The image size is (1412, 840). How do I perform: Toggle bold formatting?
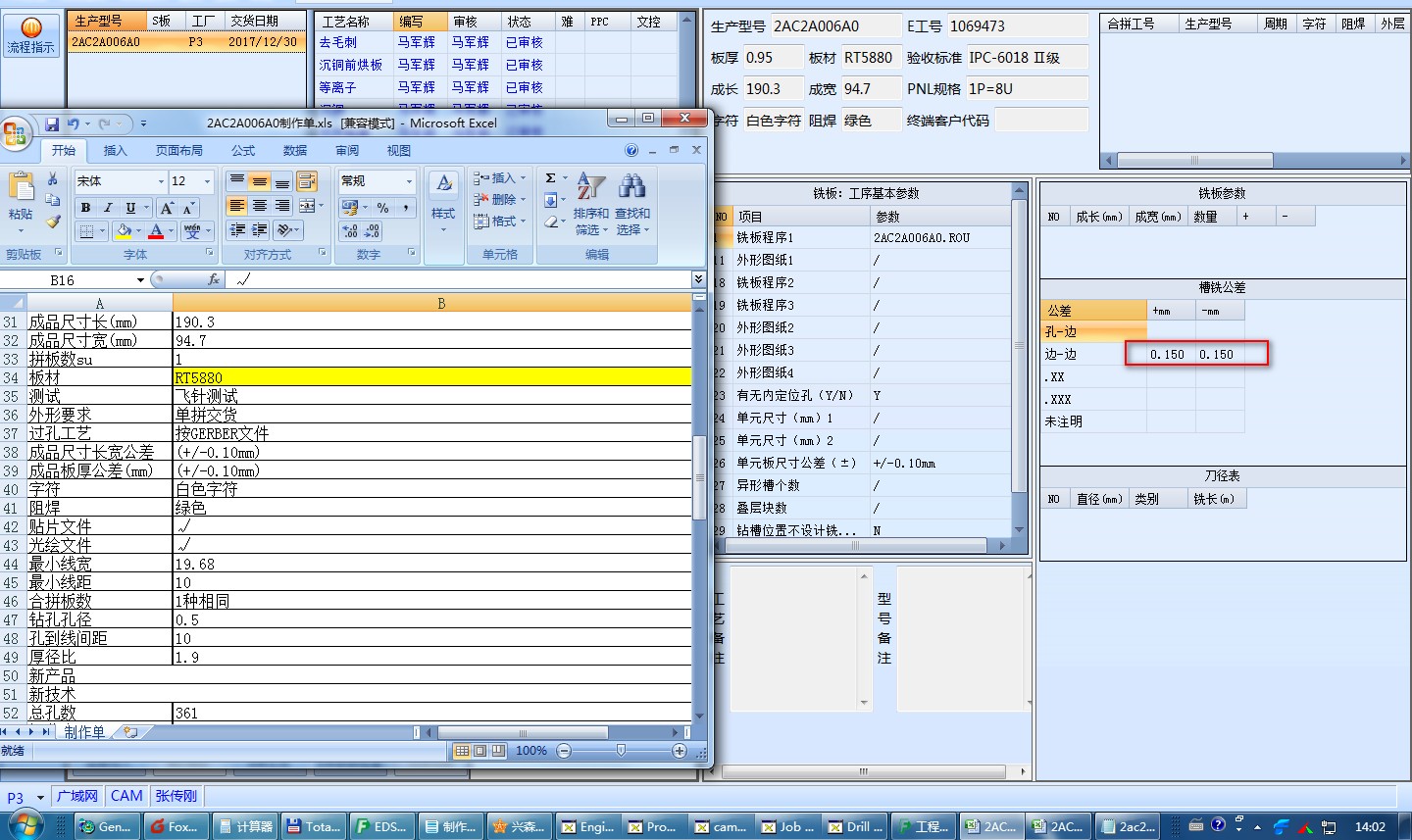tap(86, 208)
